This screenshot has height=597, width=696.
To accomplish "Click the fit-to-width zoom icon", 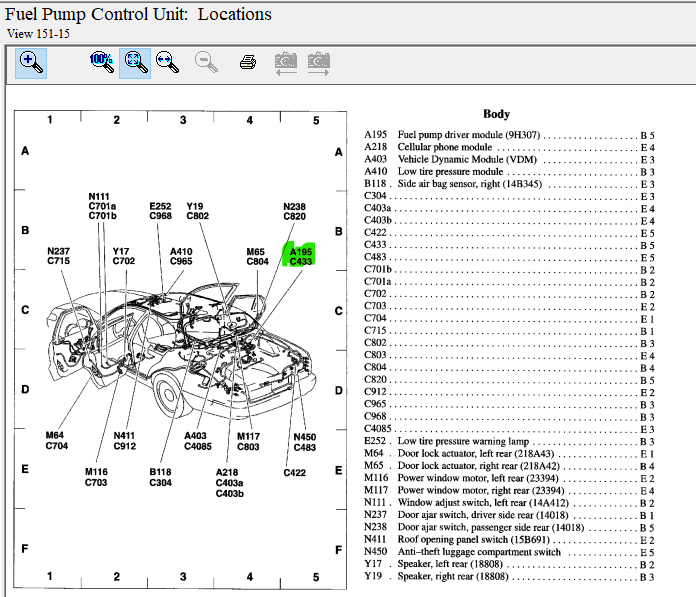I will coord(168,62).
